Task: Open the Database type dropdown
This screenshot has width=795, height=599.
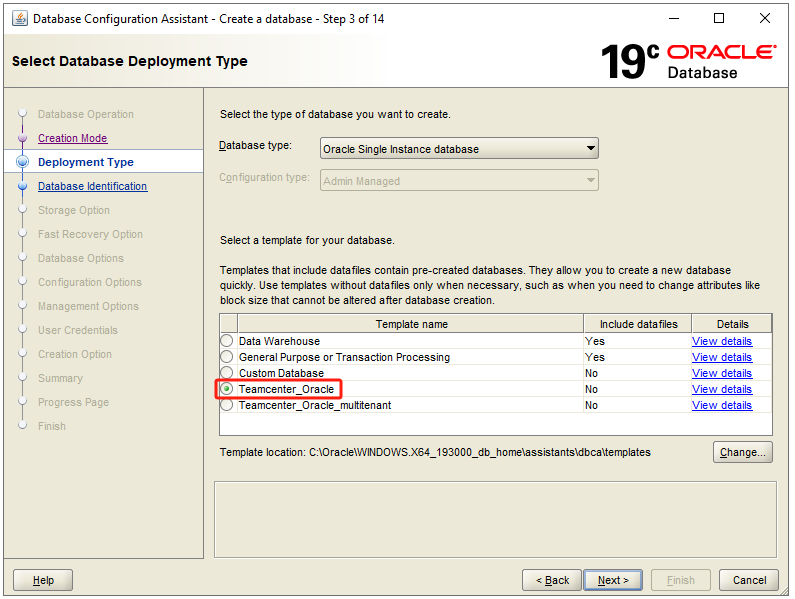Action: (459, 149)
